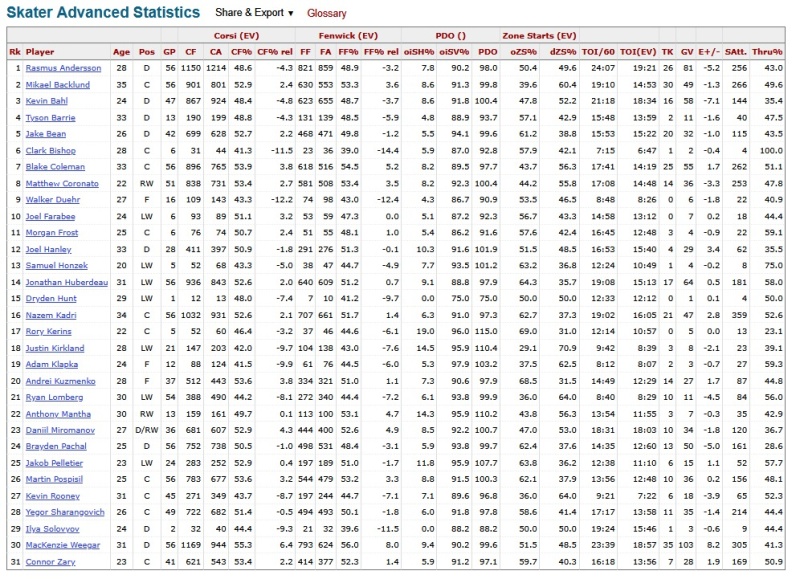Open Tyson Barrie player link
Image resolution: width=800 pixels, height=579 pixels.
coord(51,118)
